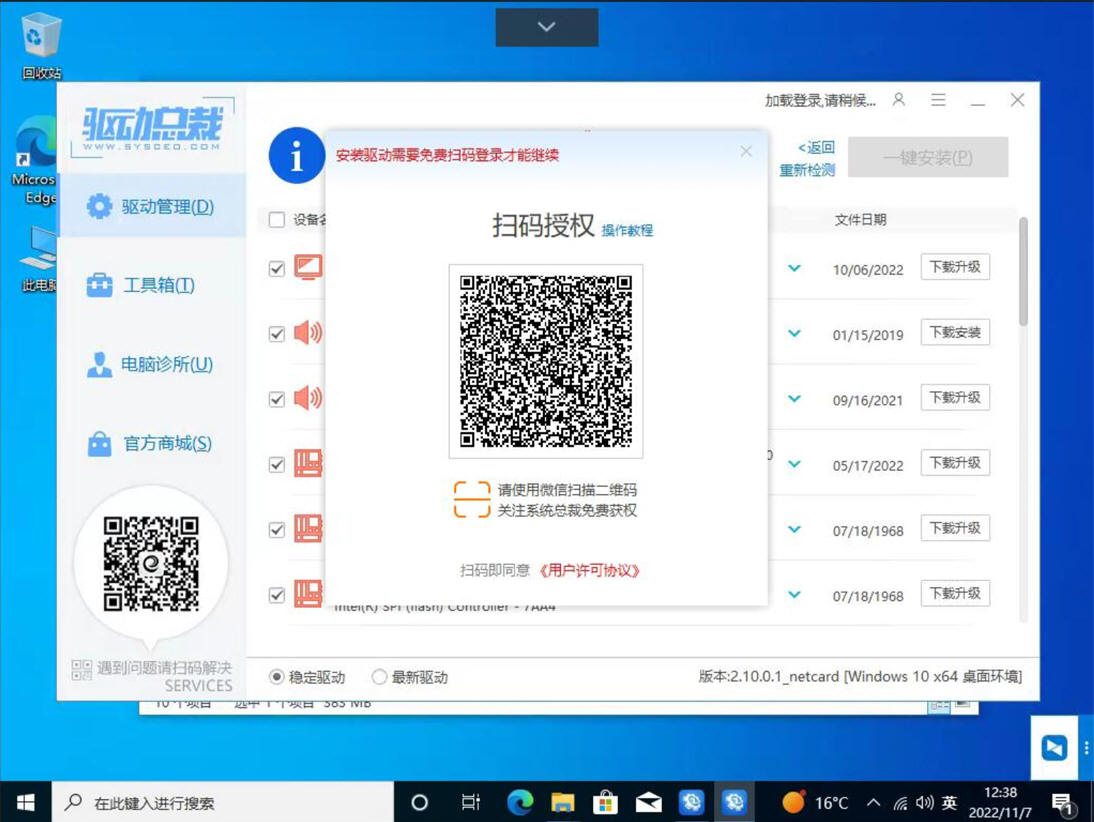This screenshot has height=822, width=1094.
Task: Go to 官方商城(S)
Action: [x=152, y=443]
